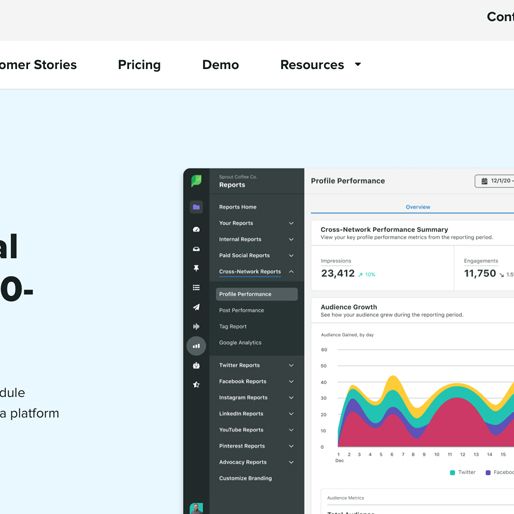Switch to the Overview tab

[418, 207]
